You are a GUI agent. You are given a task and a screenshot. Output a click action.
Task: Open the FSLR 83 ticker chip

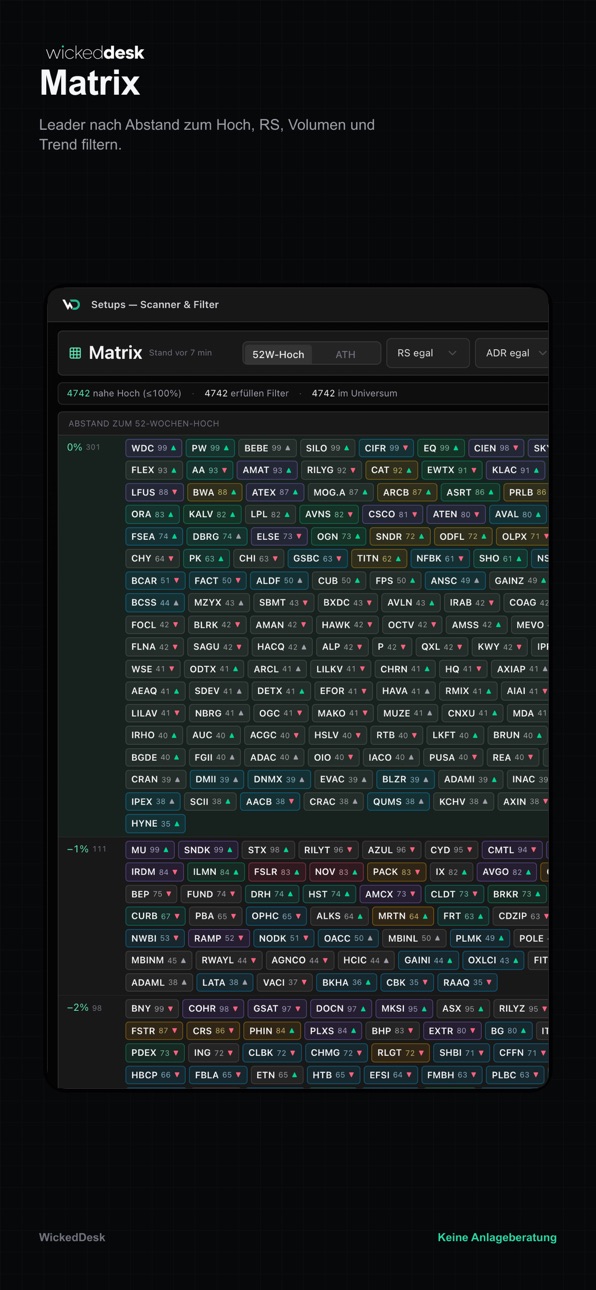[x=276, y=872]
